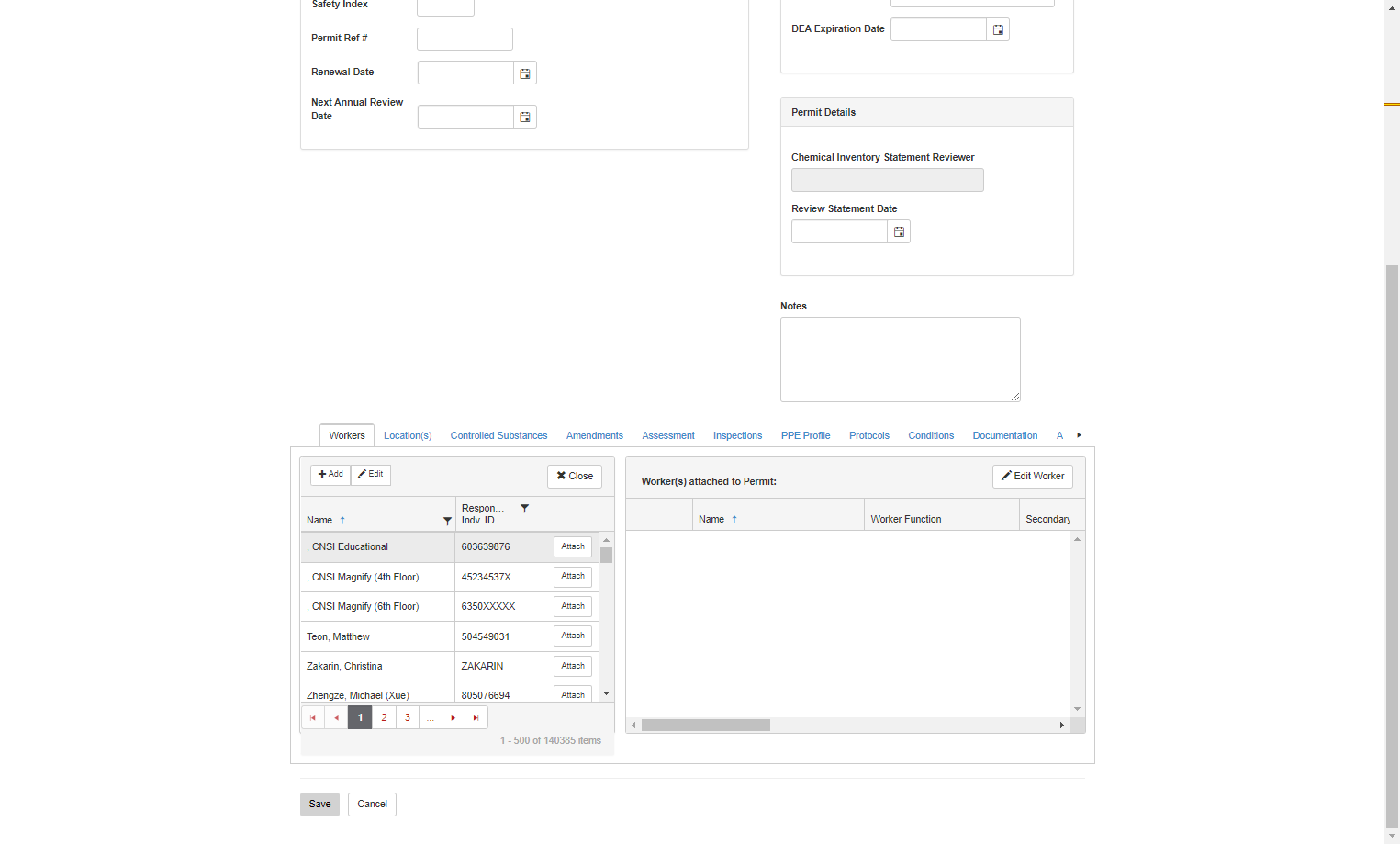Image resolution: width=1400 pixels, height=844 pixels.
Task: Go to last page of workers list
Action: coord(476,718)
